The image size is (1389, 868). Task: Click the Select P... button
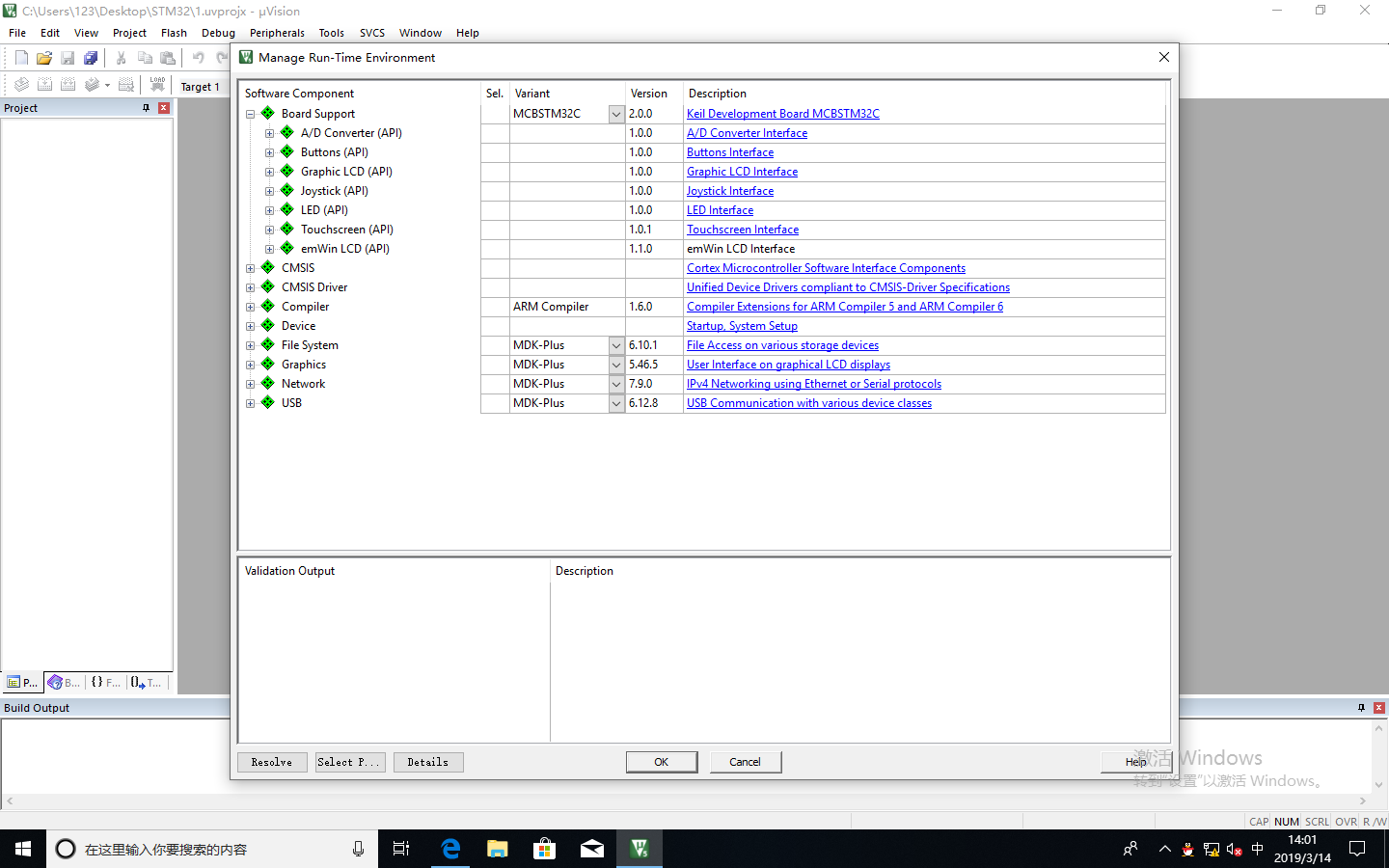(350, 762)
